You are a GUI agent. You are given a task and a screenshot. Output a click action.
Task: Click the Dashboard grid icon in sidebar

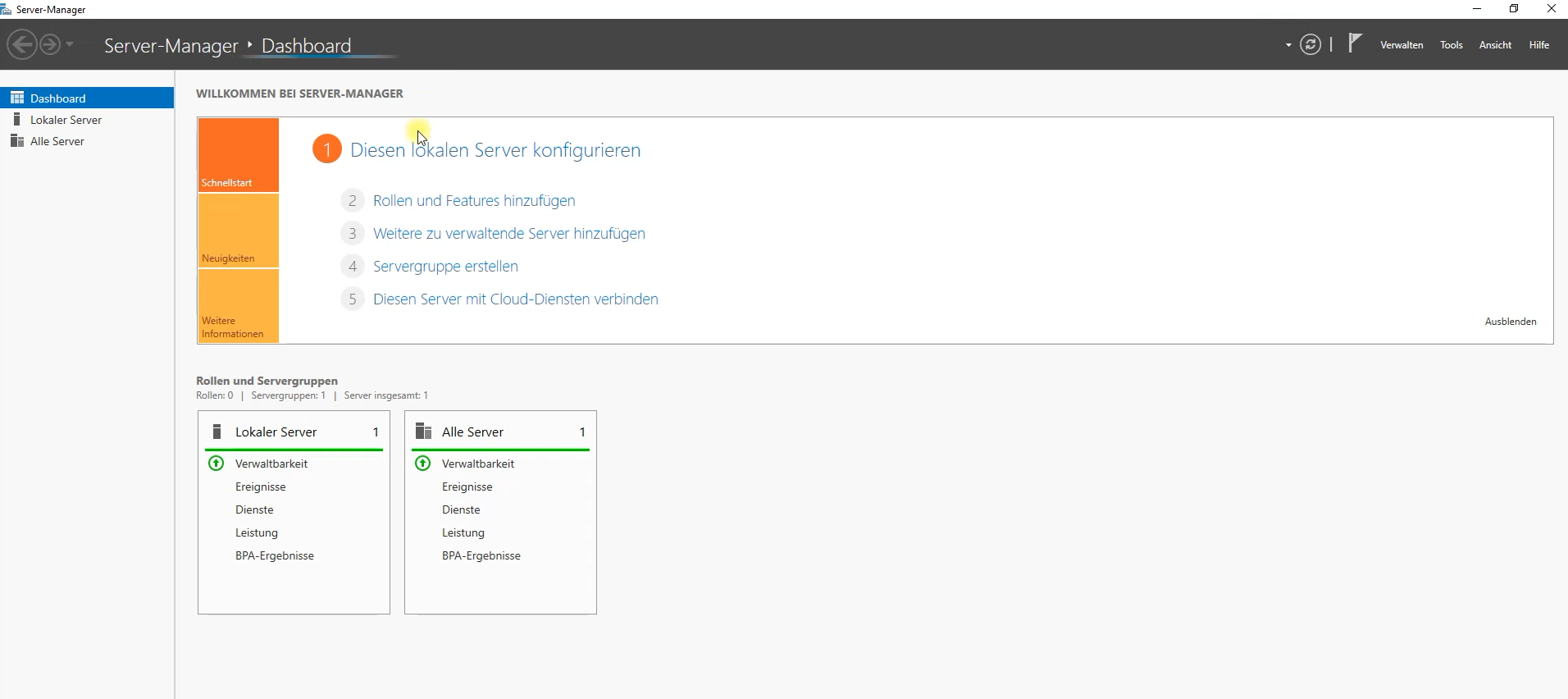(17, 98)
